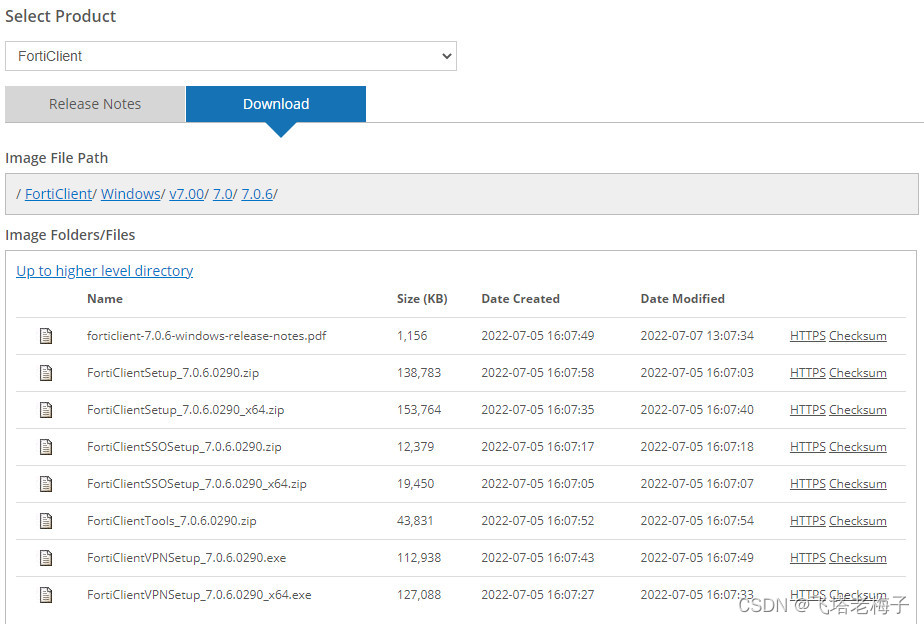The height and width of the screenshot is (624, 924).
Task: Click the Date Created column header
Action: point(520,299)
